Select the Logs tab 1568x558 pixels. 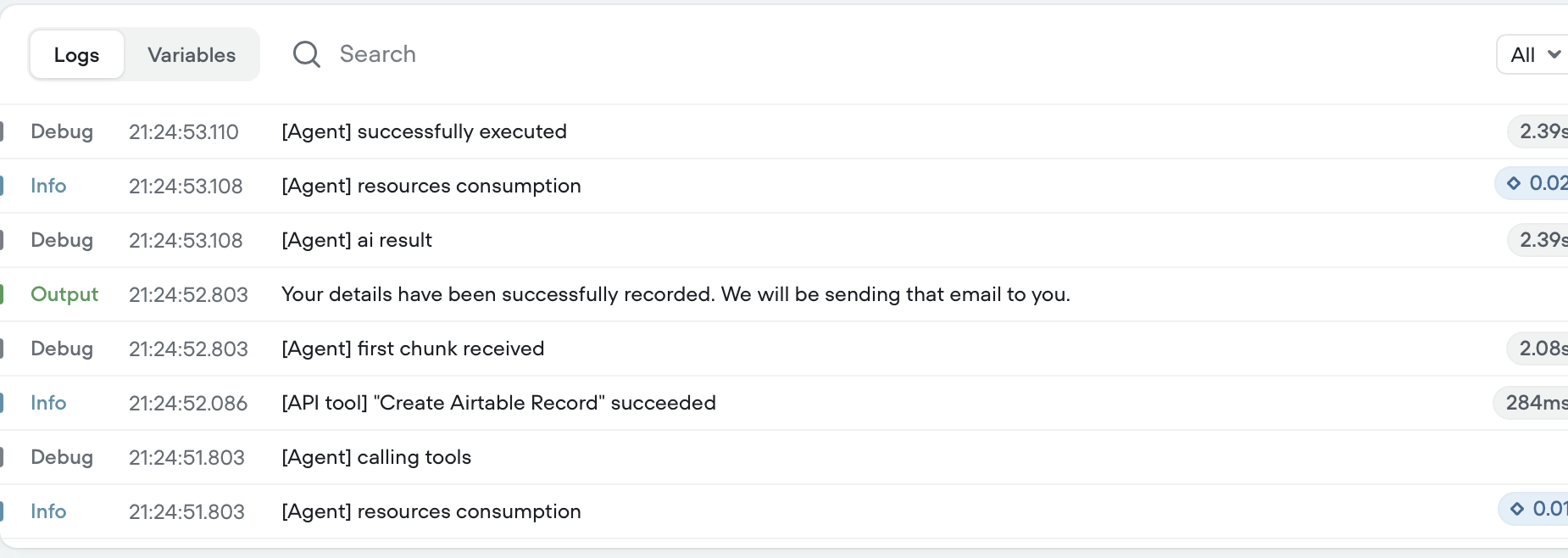pyautogui.click(x=76, y=55)
